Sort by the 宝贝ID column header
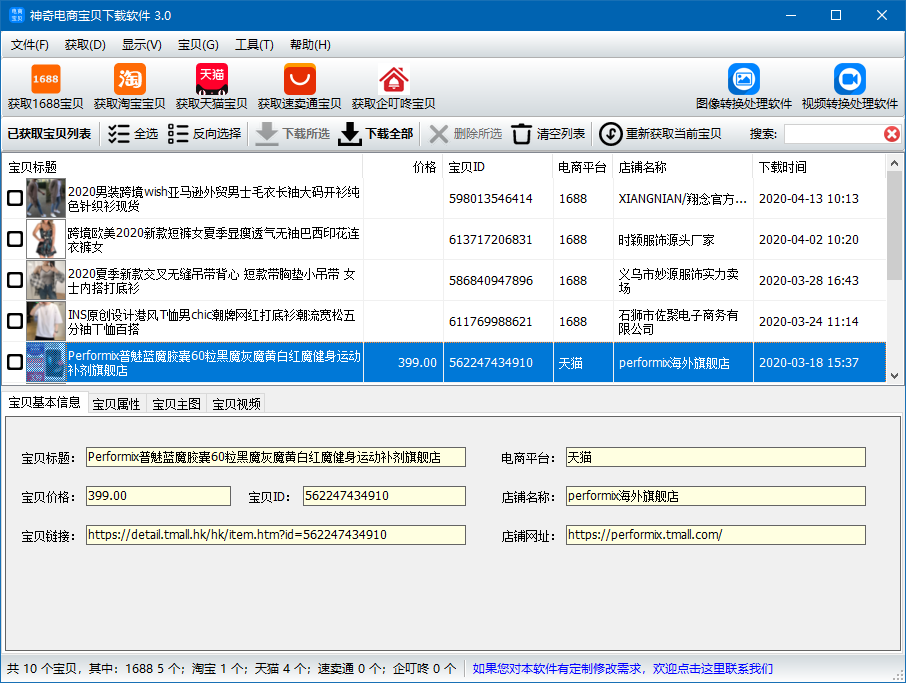The height and width of the screenshot is (683, 906). (497, 167)
